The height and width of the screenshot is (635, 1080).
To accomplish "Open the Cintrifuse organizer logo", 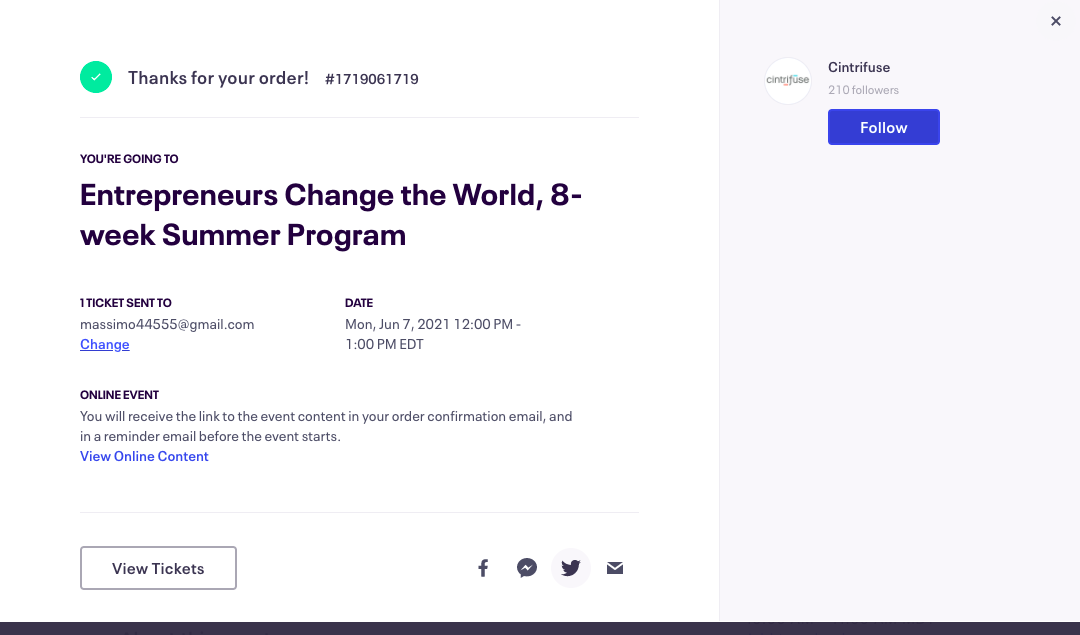I will point(788,81).
